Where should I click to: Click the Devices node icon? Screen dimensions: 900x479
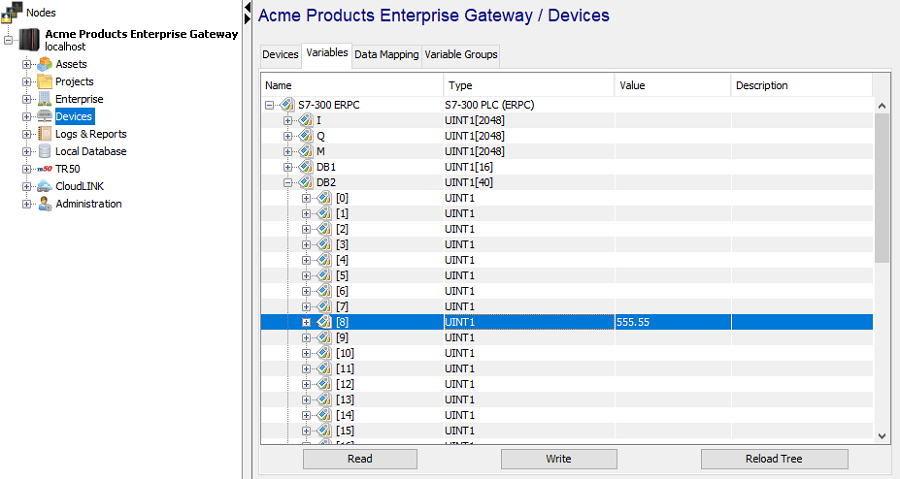point(45,116)
